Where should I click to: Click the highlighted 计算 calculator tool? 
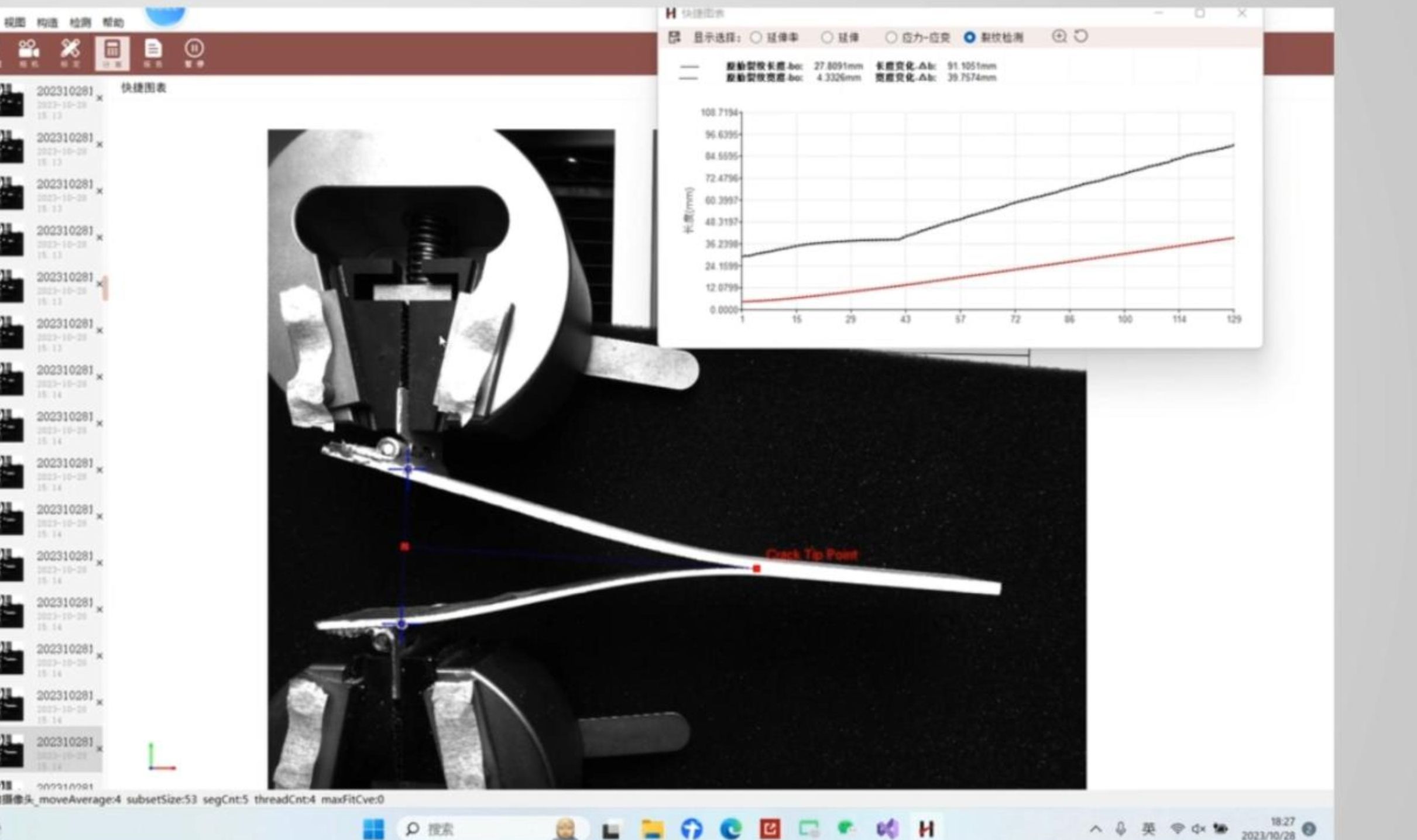[112, 53]
